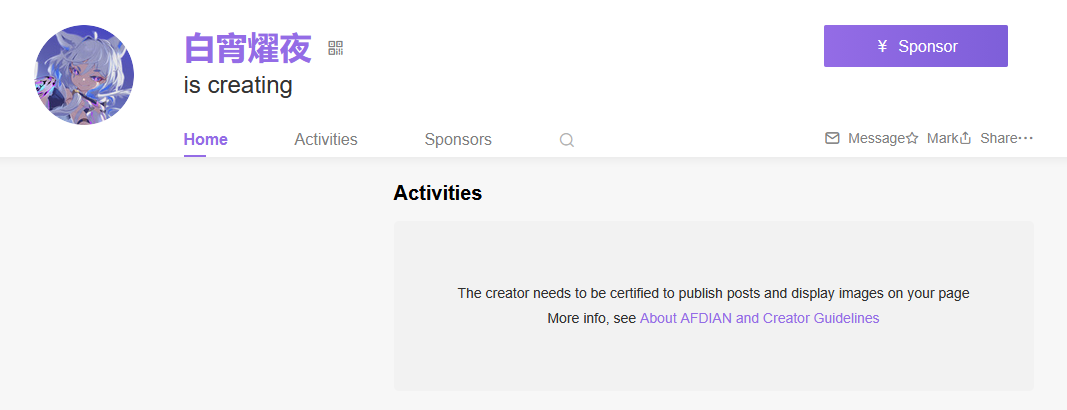Click the Mark text label
1067x410 pixels.
(942, 139)
